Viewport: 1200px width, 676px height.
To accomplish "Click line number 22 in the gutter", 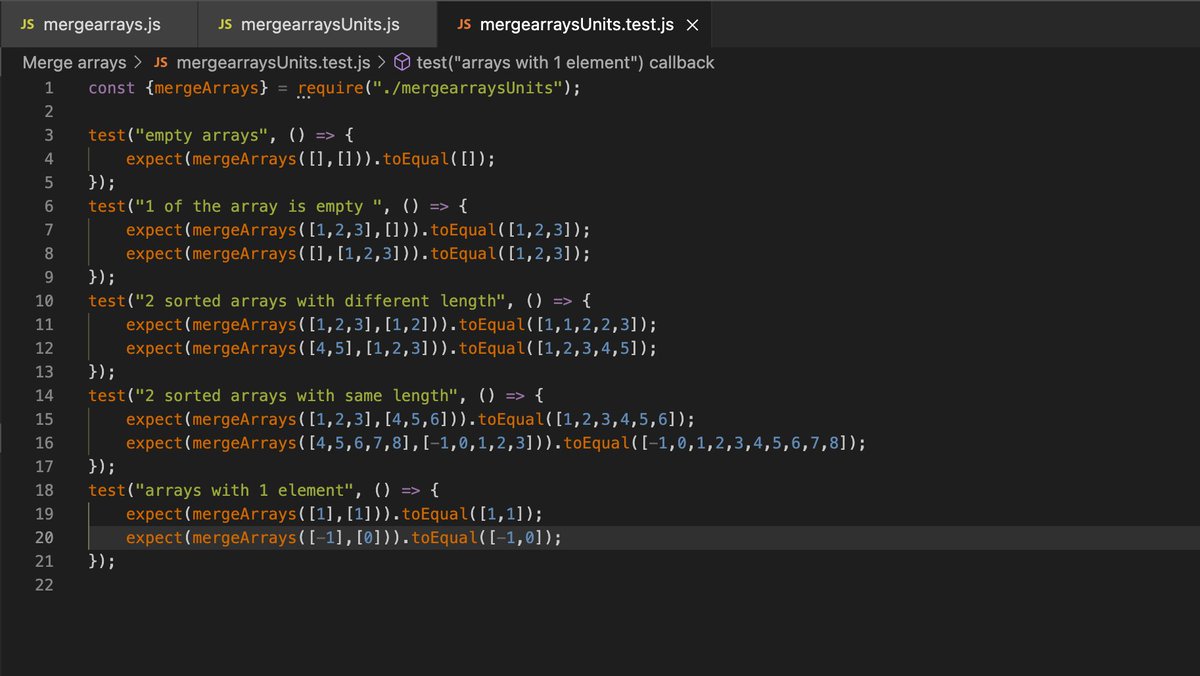I will (x=45, y=585).
